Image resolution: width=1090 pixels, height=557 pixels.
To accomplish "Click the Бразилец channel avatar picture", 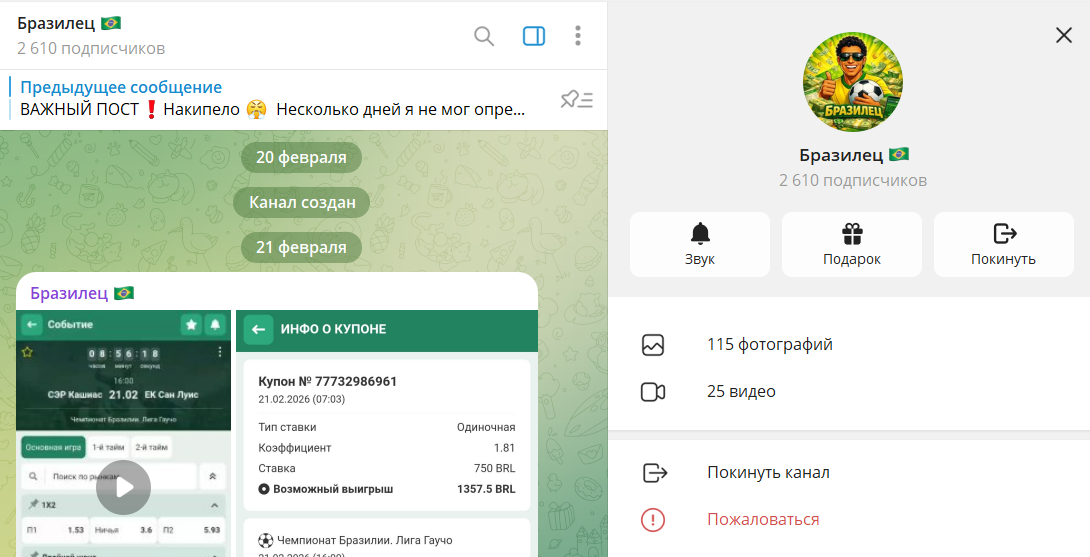I will [853, 82].
